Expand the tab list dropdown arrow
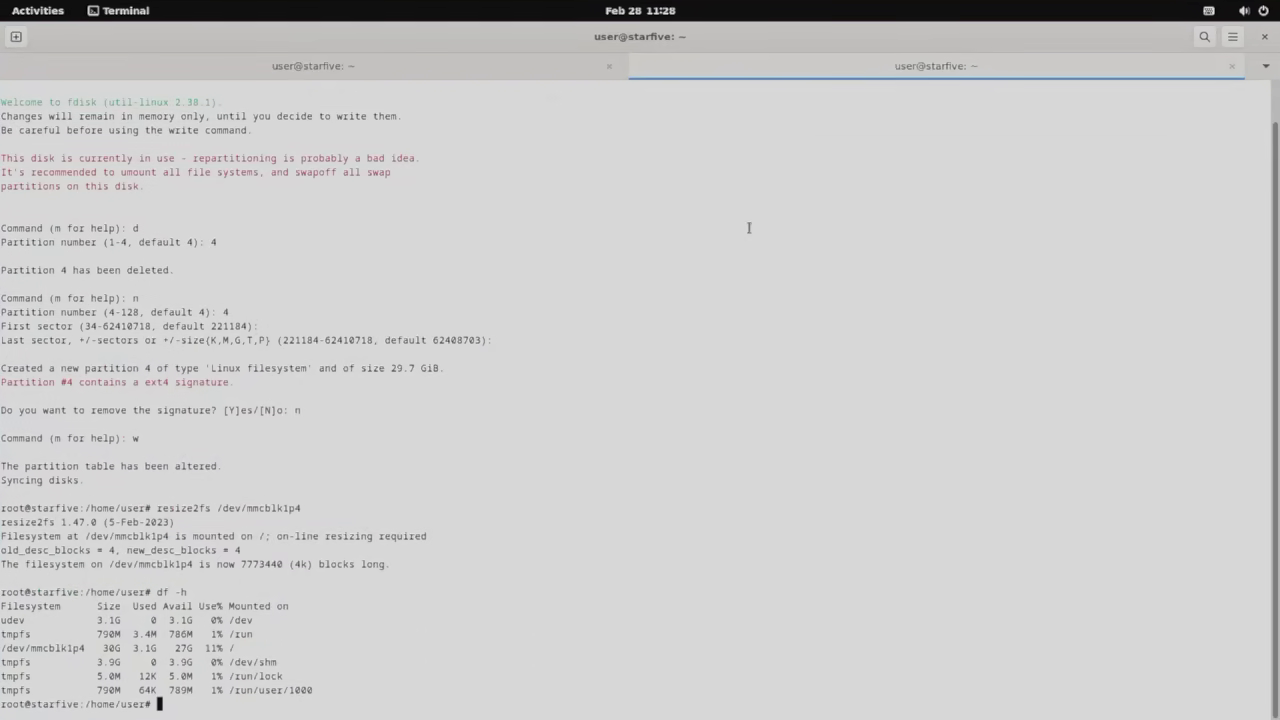This screenshot has width=1280, height=720. (x=1265, y=66)
